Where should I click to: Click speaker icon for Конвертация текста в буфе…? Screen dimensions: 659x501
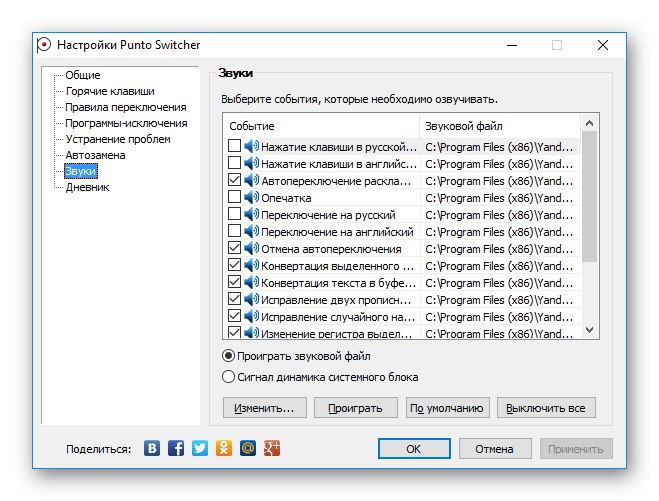coord(251,282)
